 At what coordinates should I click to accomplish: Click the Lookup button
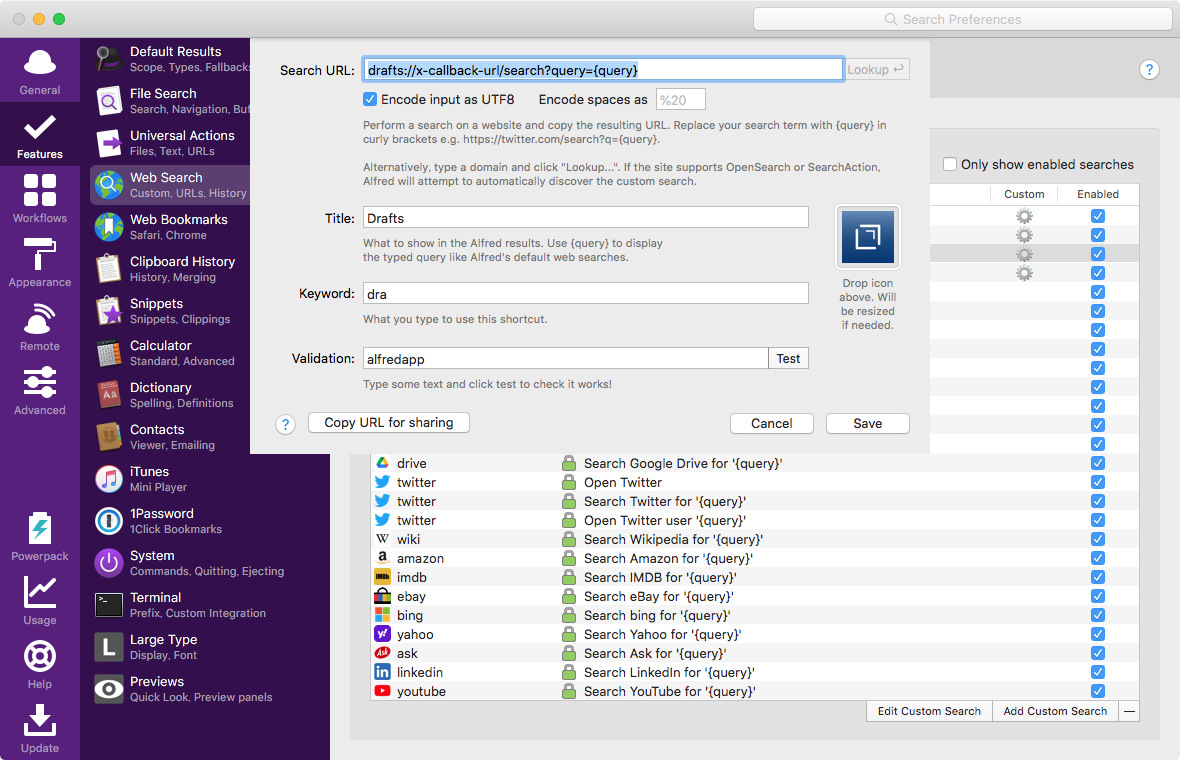pos(876,69)
